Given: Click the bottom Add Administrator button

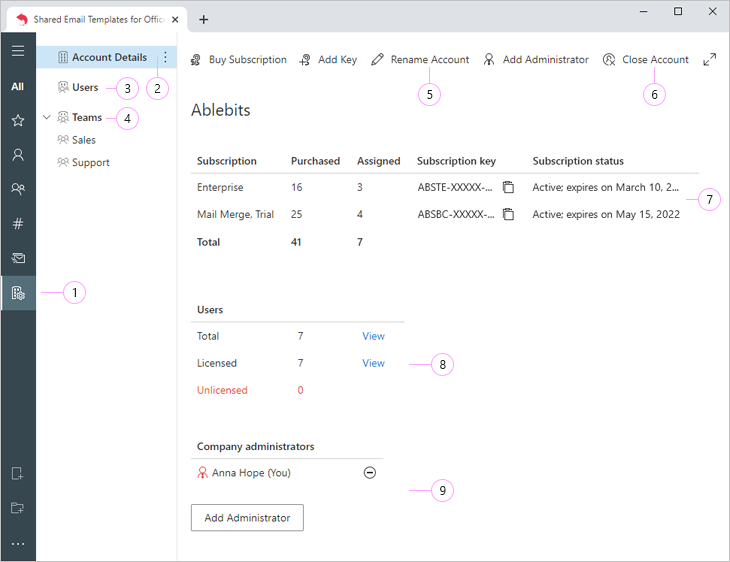Looking at the screenshot, I should 247,517.
